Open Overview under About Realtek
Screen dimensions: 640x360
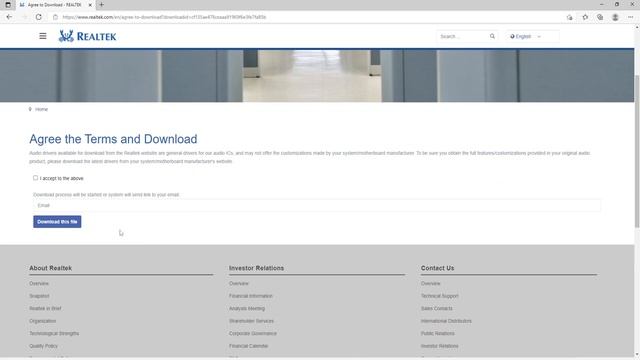pyautogui.click(x=39, y=283)
